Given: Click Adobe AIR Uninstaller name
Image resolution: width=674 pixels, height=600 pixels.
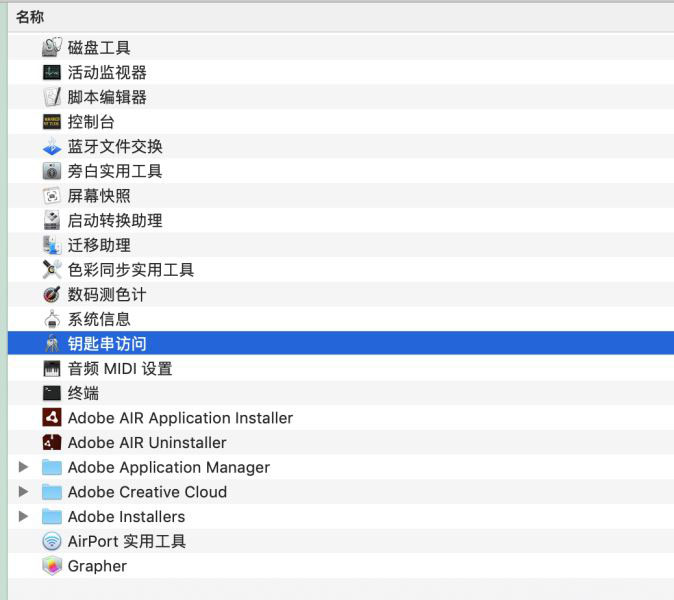Looking at the screenshot, I should pyautogui.click(x=147, y=442).
